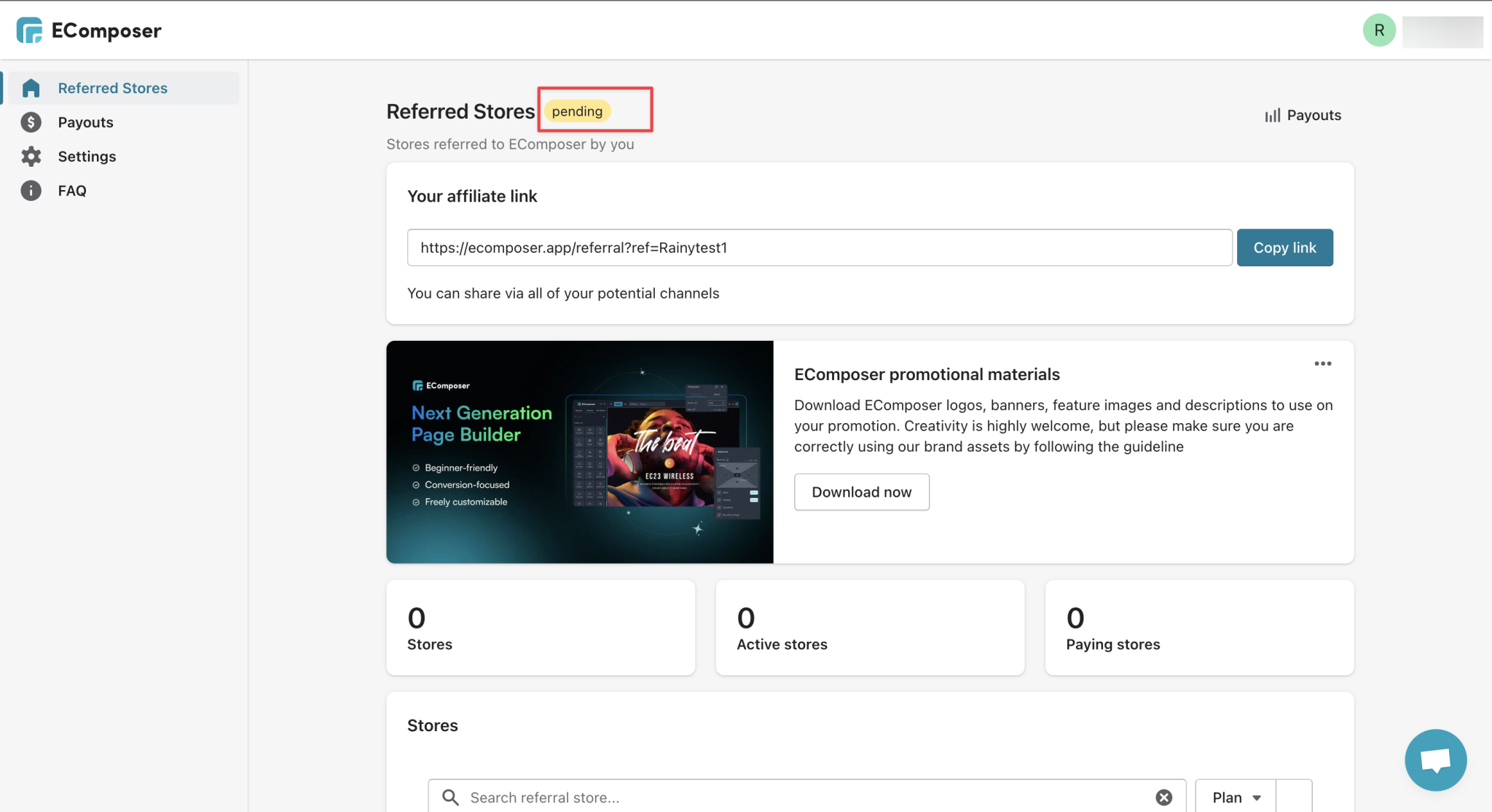This screenshot has width=1492, height=812.
Task: Click the Payouts dollar icon in sidebar
Action: (x=31, y=122)
